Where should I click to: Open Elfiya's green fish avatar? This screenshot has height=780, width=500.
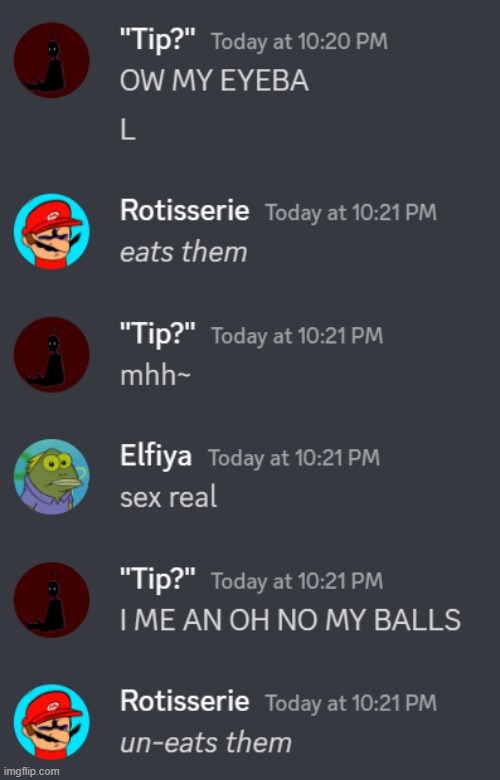pyautogui.click(x=52, y=477)
